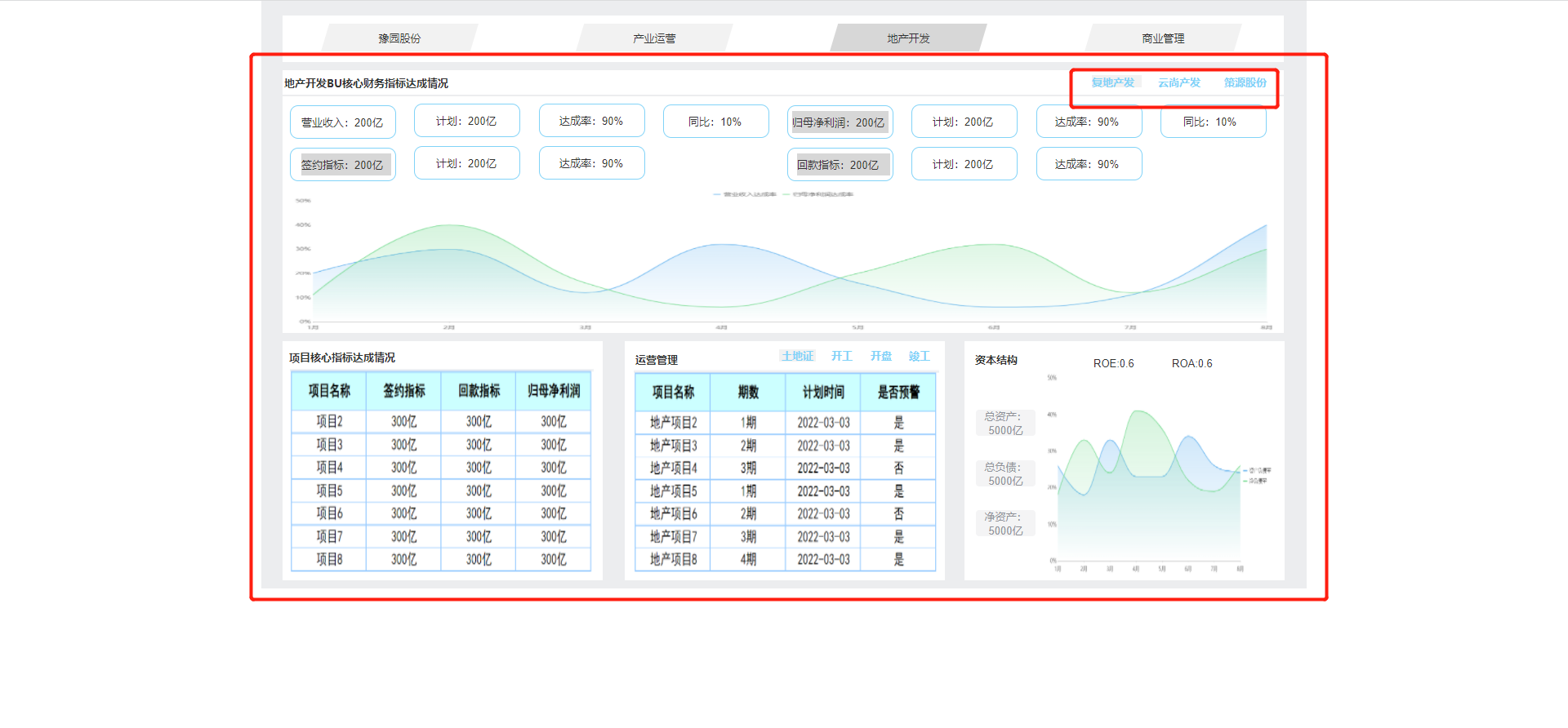Open the 复地产发 company link
Image resolution: width=1568 pixels, height=728 pixels.
(x=1113, y=82)
